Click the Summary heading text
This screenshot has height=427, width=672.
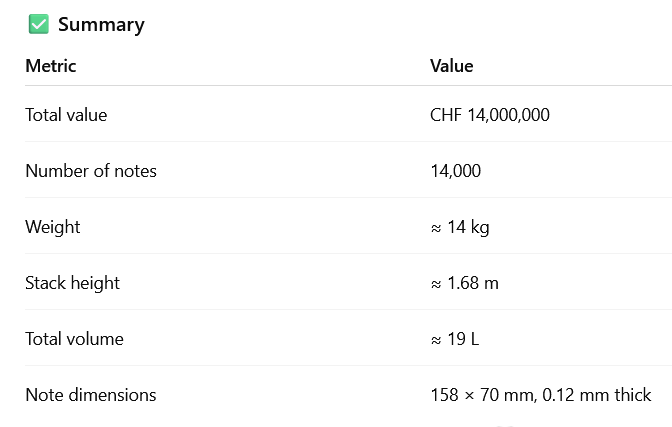(x=101, y=25)
